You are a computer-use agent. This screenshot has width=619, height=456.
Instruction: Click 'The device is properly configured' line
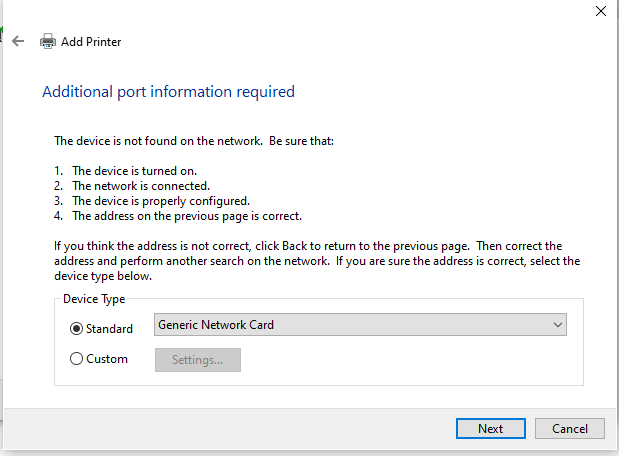click(x=160, y=200)
